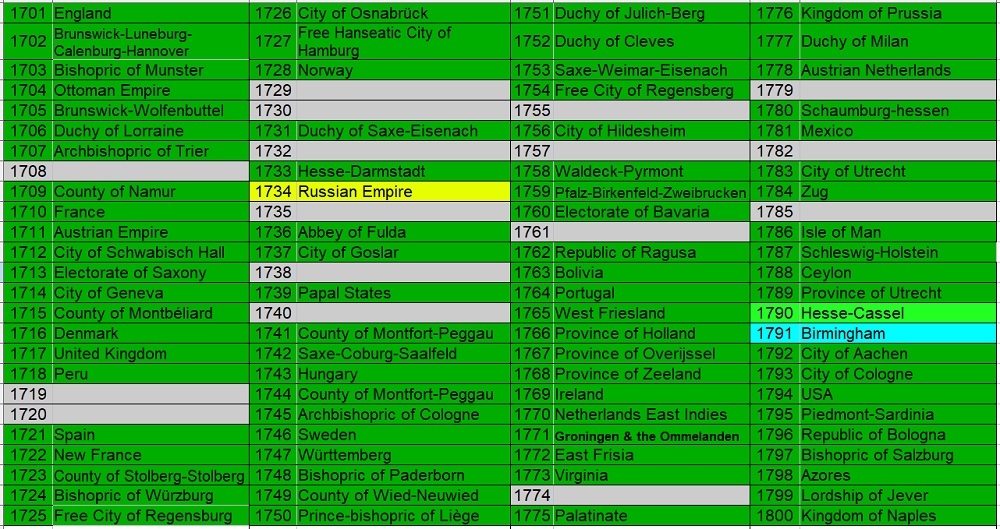This screenshot has height=529, width=1000.
Task: Click the Ireland cell
Action: coord(651,394)
